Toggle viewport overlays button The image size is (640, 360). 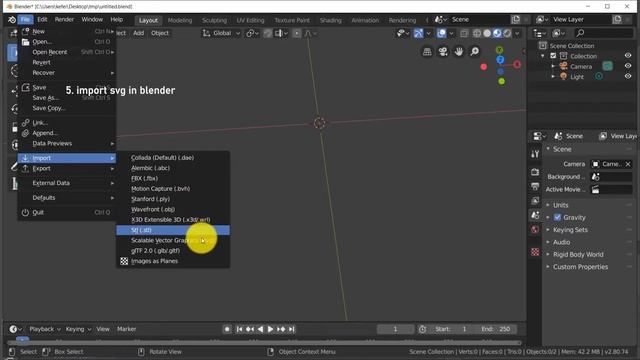(441, 33)
